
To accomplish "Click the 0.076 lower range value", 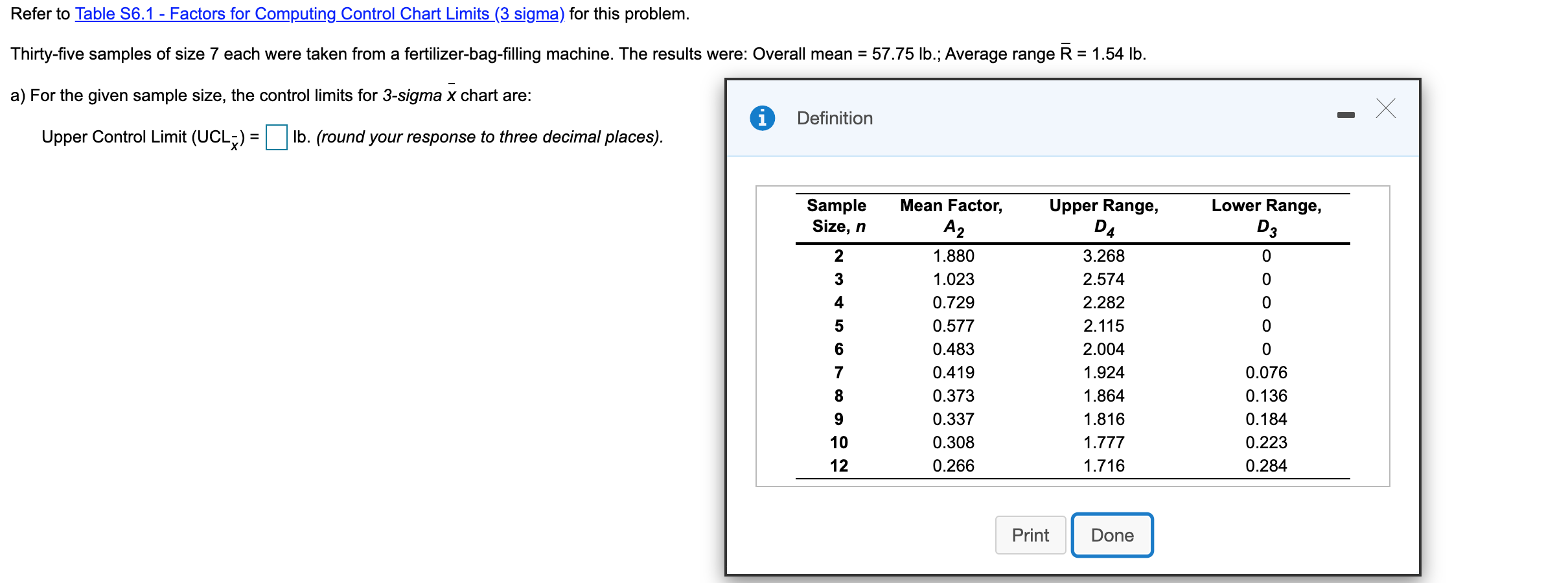I will coord(1263,372).
